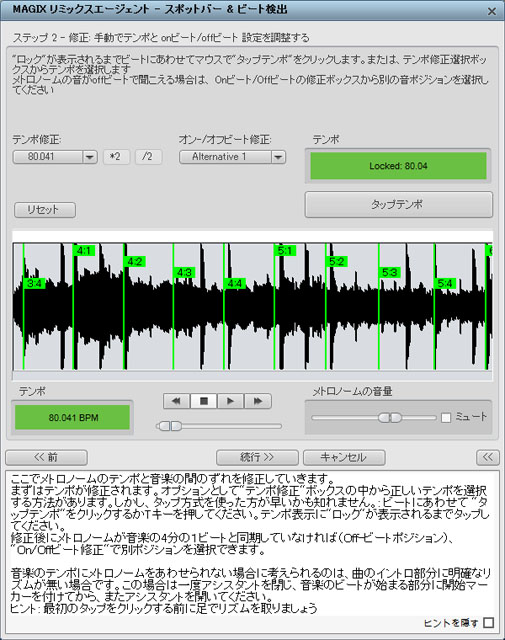Click the metronome volume slider handle
The width and height of the screenshot is (505, 640).
390,418
